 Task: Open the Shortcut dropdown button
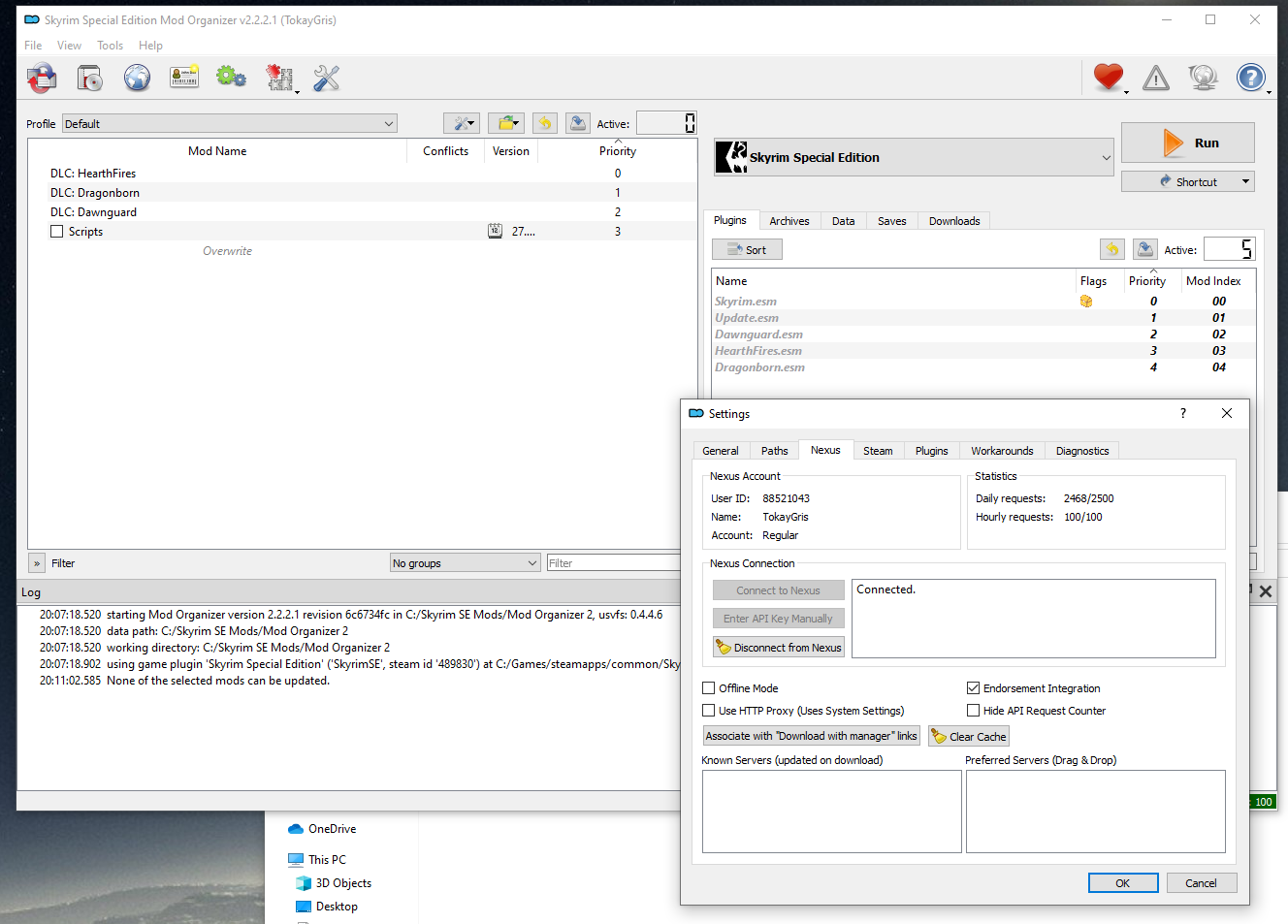(x=1188, y=181)
